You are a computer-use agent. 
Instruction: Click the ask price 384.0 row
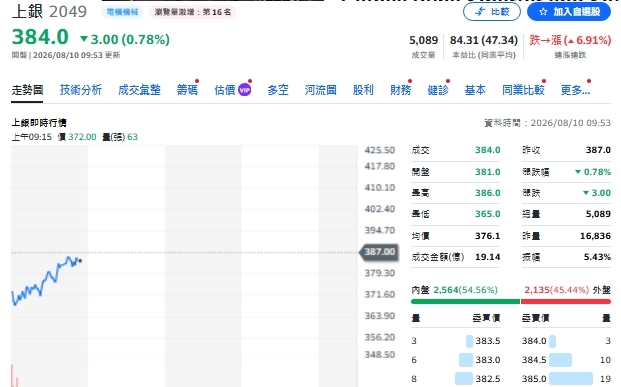(x=566, y=341)
